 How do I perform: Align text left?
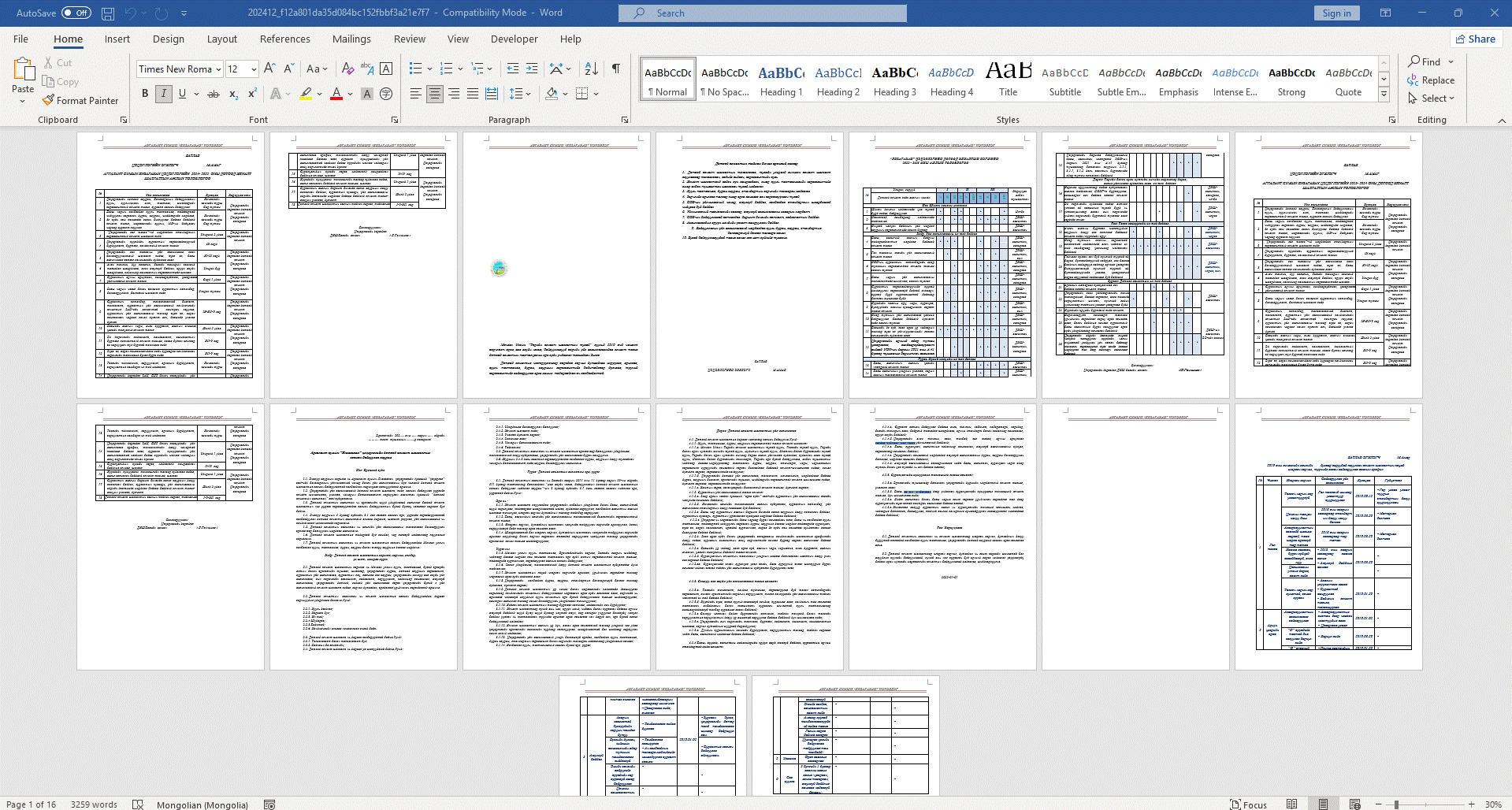click(x=416, y=94)
